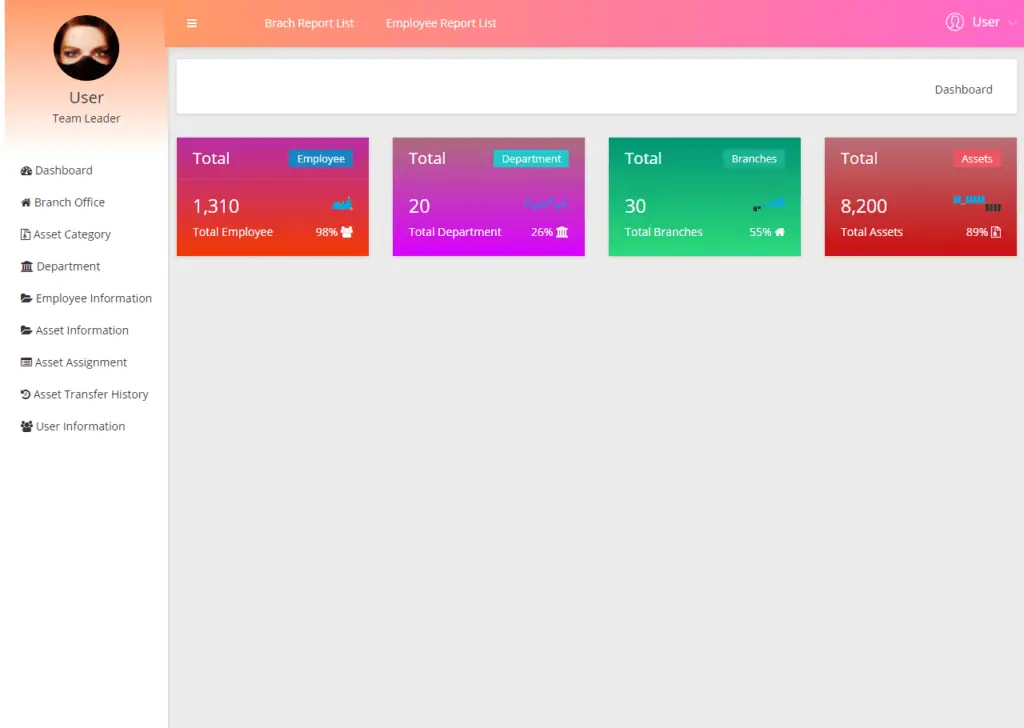Click the sparkline chart on Branches card
Screen dimensions: 1024x728
769,205
